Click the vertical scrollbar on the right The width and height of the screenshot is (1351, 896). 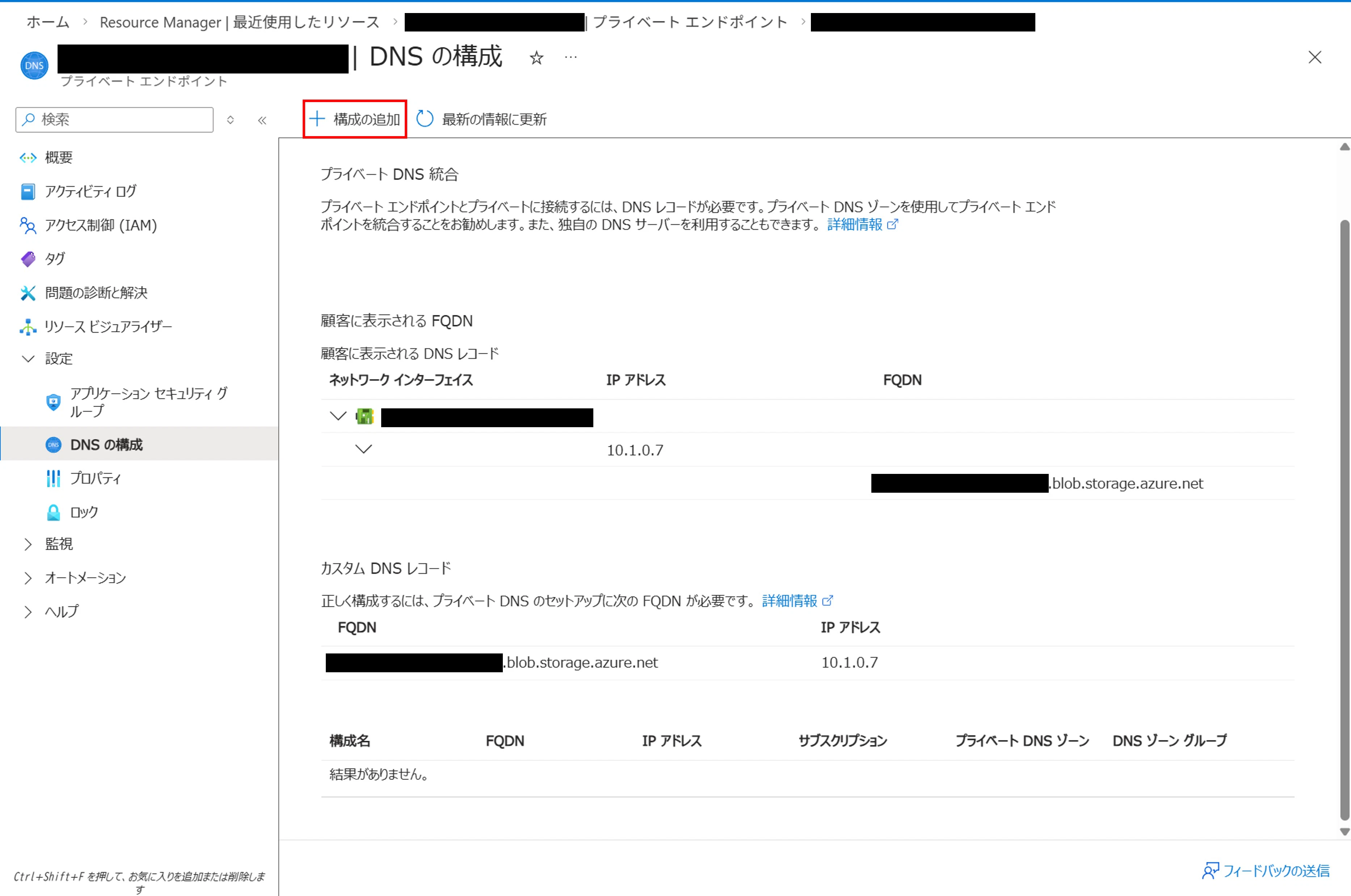tap(1344, 514)
